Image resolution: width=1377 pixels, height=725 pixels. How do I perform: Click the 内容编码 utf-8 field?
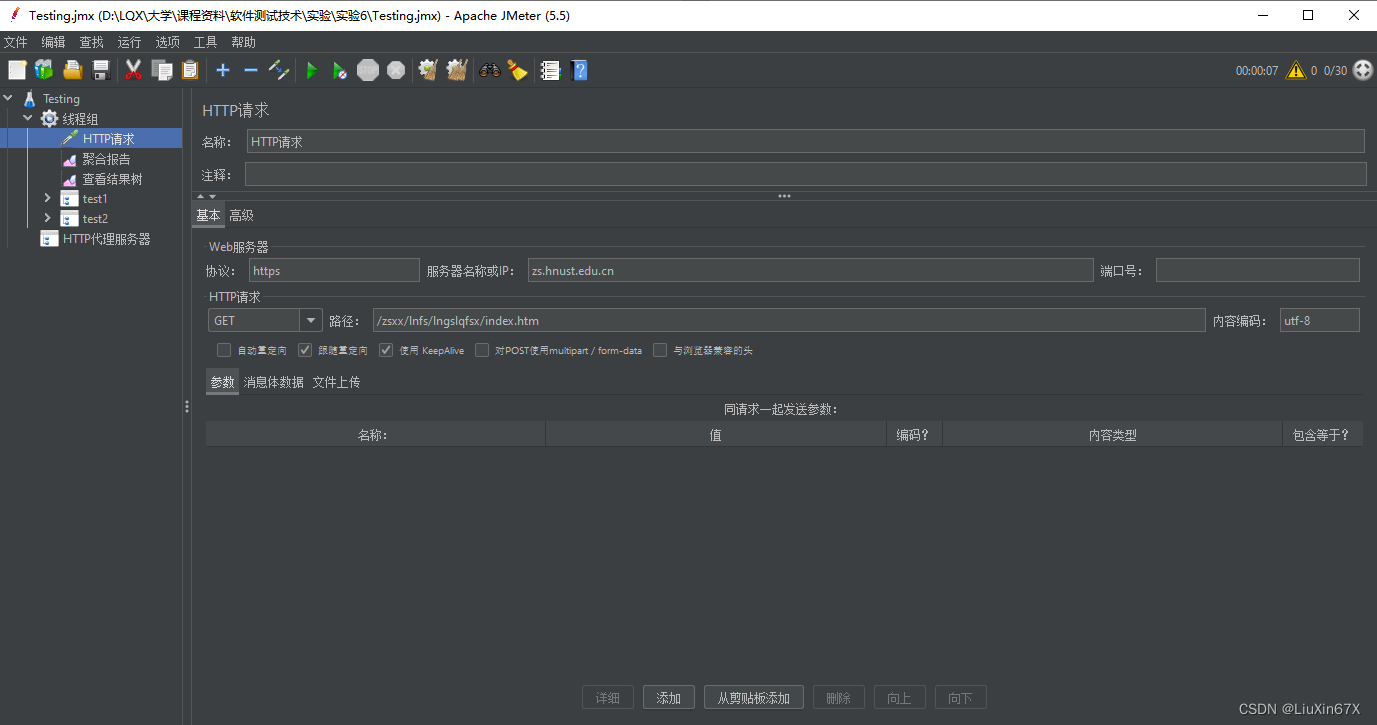[1320, 320]
